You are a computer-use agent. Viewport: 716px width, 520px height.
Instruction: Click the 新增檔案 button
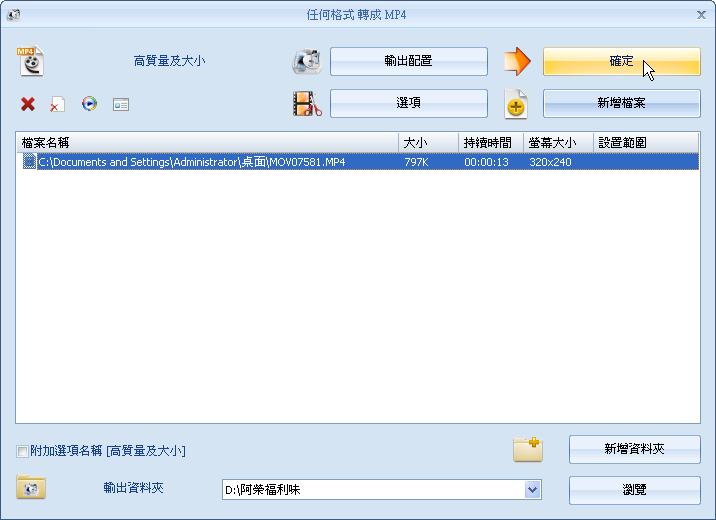coord(621,103)
